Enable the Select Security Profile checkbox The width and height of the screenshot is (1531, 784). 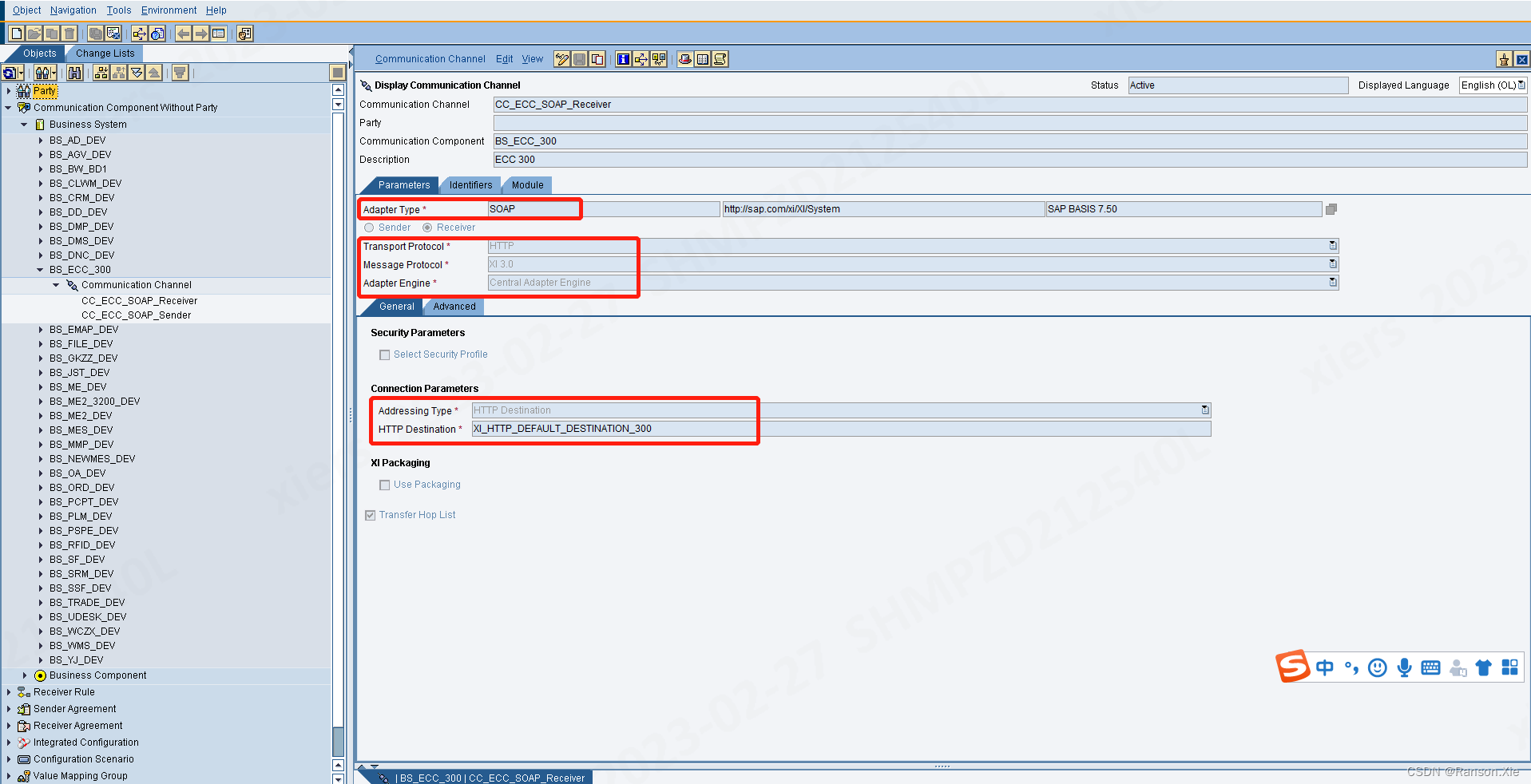(x=384, y=354)
